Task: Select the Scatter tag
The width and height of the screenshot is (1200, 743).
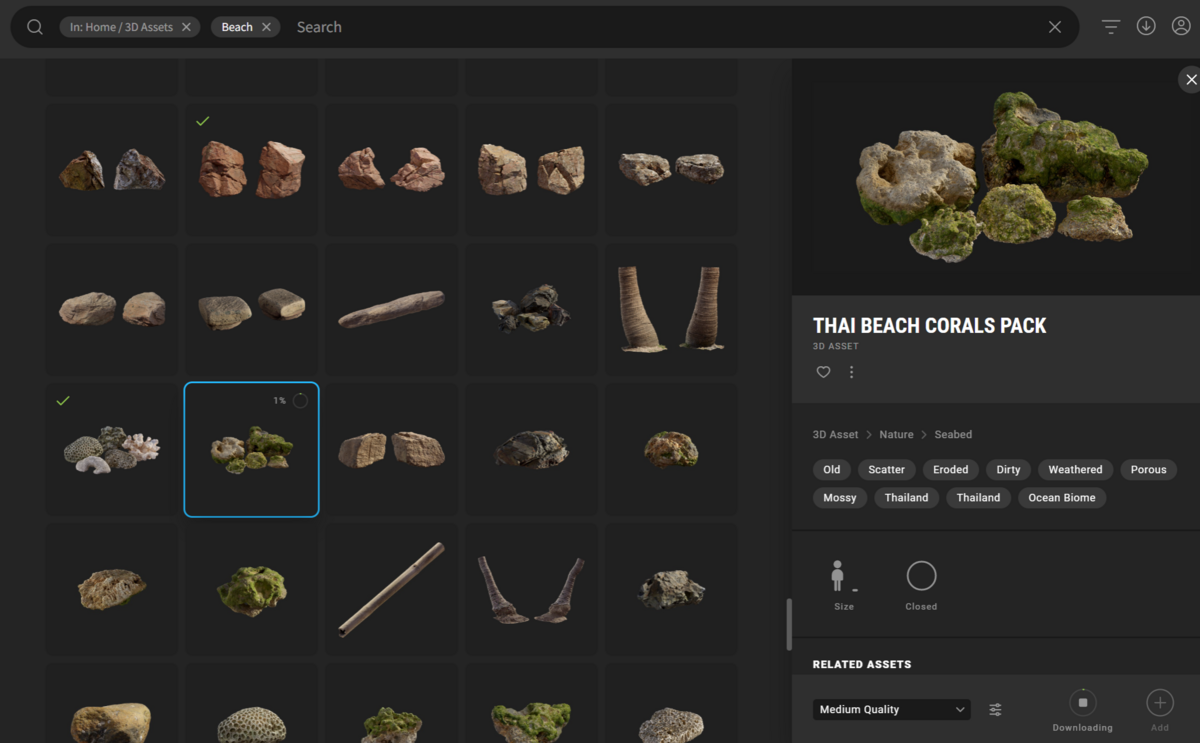Action: click(886, 469)
